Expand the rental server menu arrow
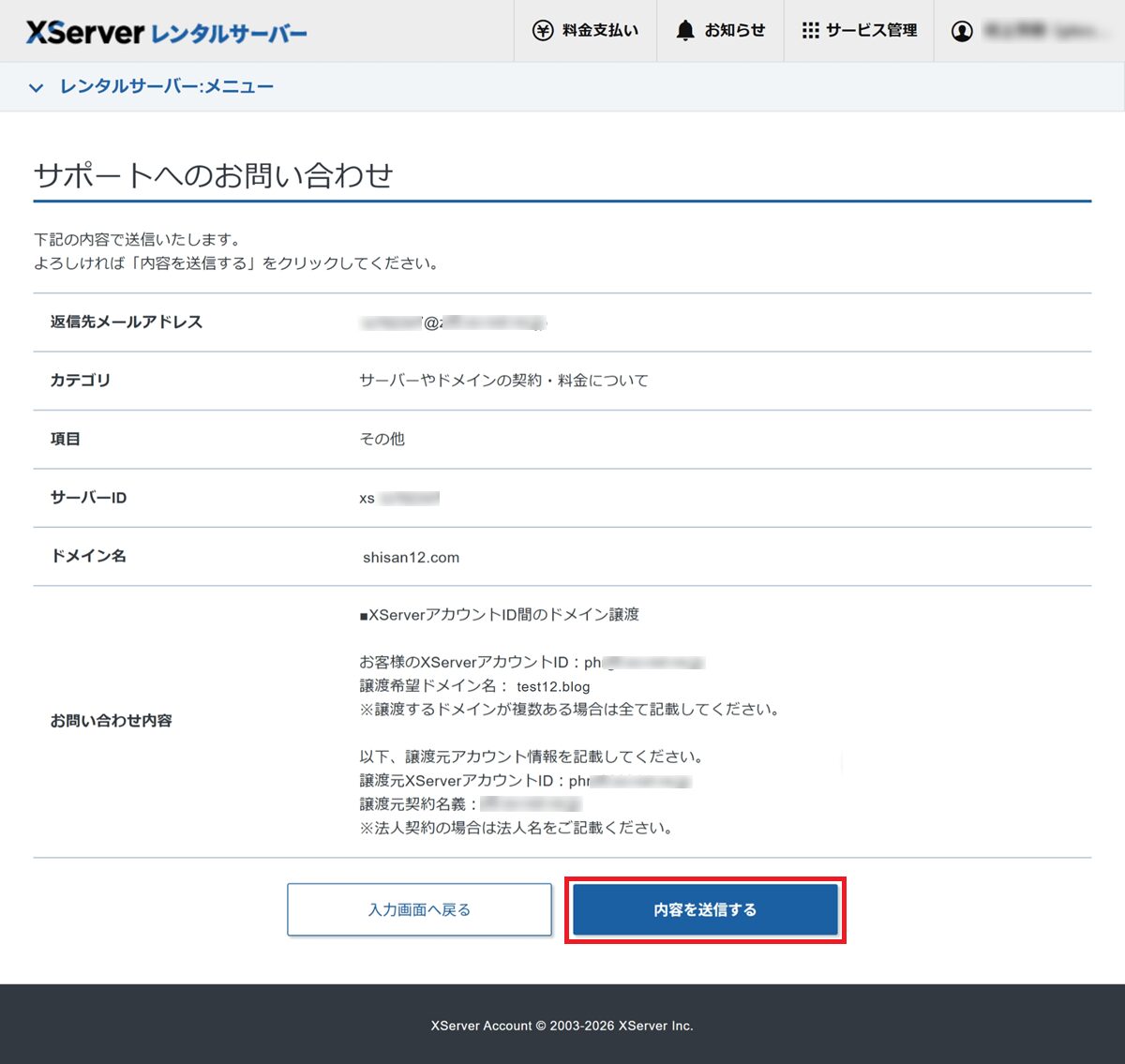The image size is (1125, 1064). pyautogui.click(x=36, y=87)
